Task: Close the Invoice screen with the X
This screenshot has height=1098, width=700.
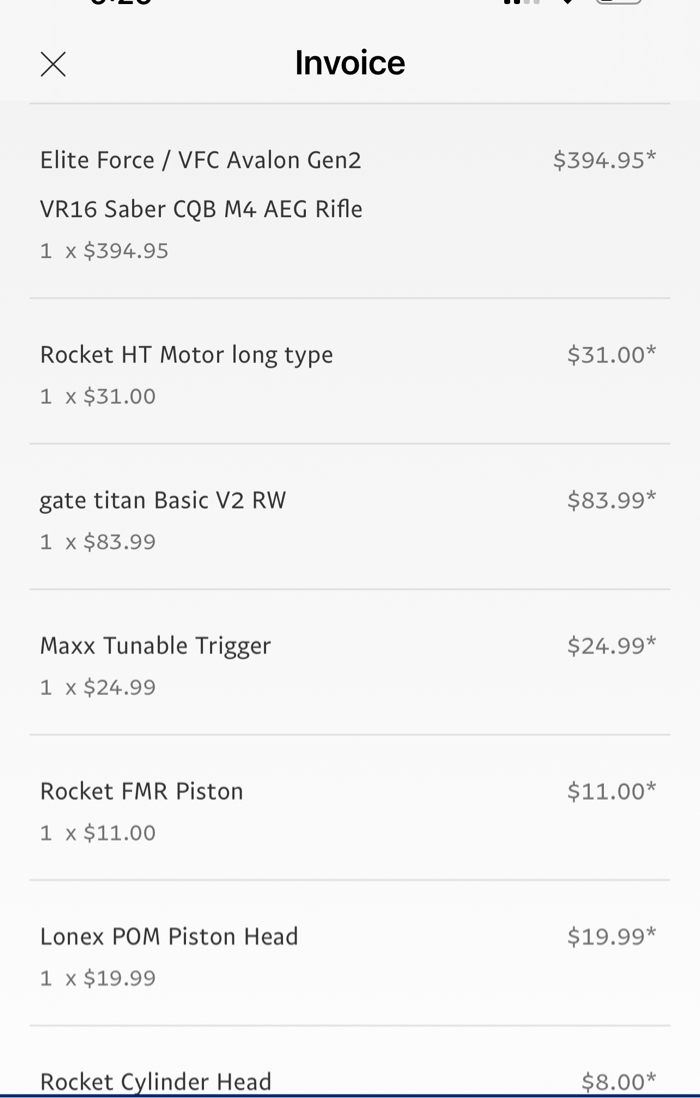Action: (53, 65)
